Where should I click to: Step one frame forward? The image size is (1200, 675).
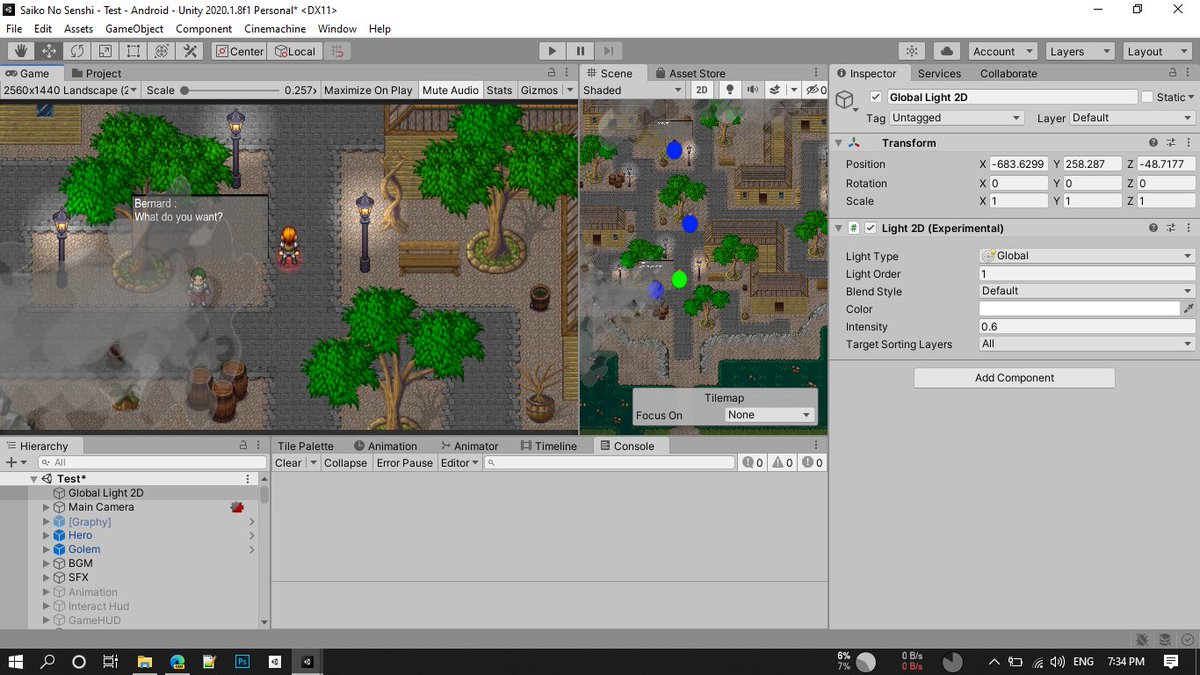click(609, 51)
